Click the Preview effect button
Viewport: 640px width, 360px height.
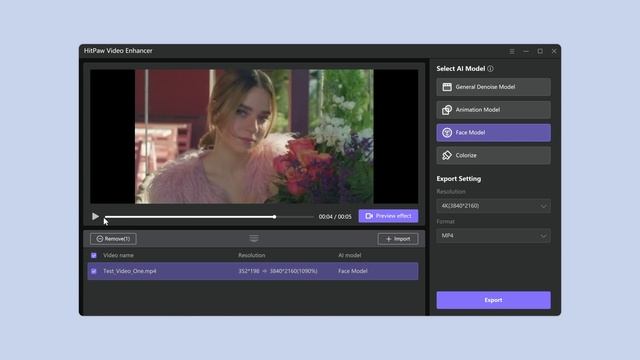(x=388, y=216)
